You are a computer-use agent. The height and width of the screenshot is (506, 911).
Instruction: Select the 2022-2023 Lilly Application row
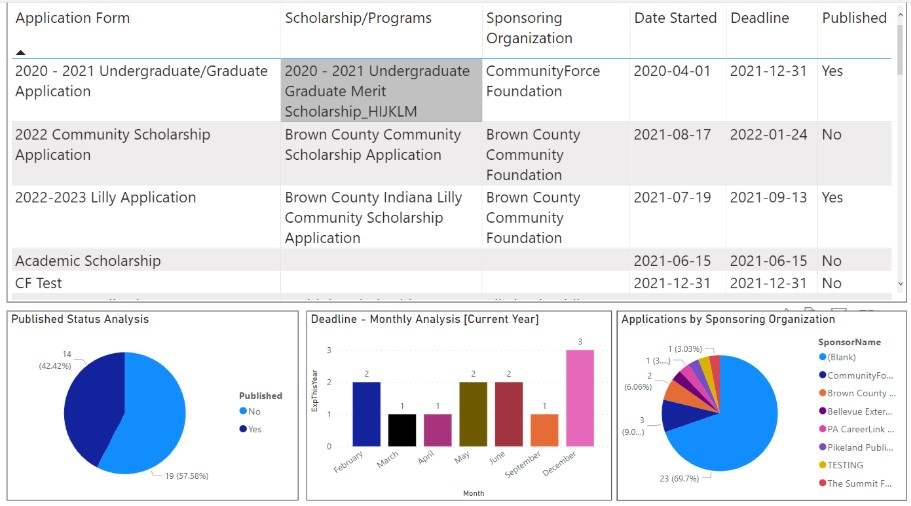click(x=105, y=198)
